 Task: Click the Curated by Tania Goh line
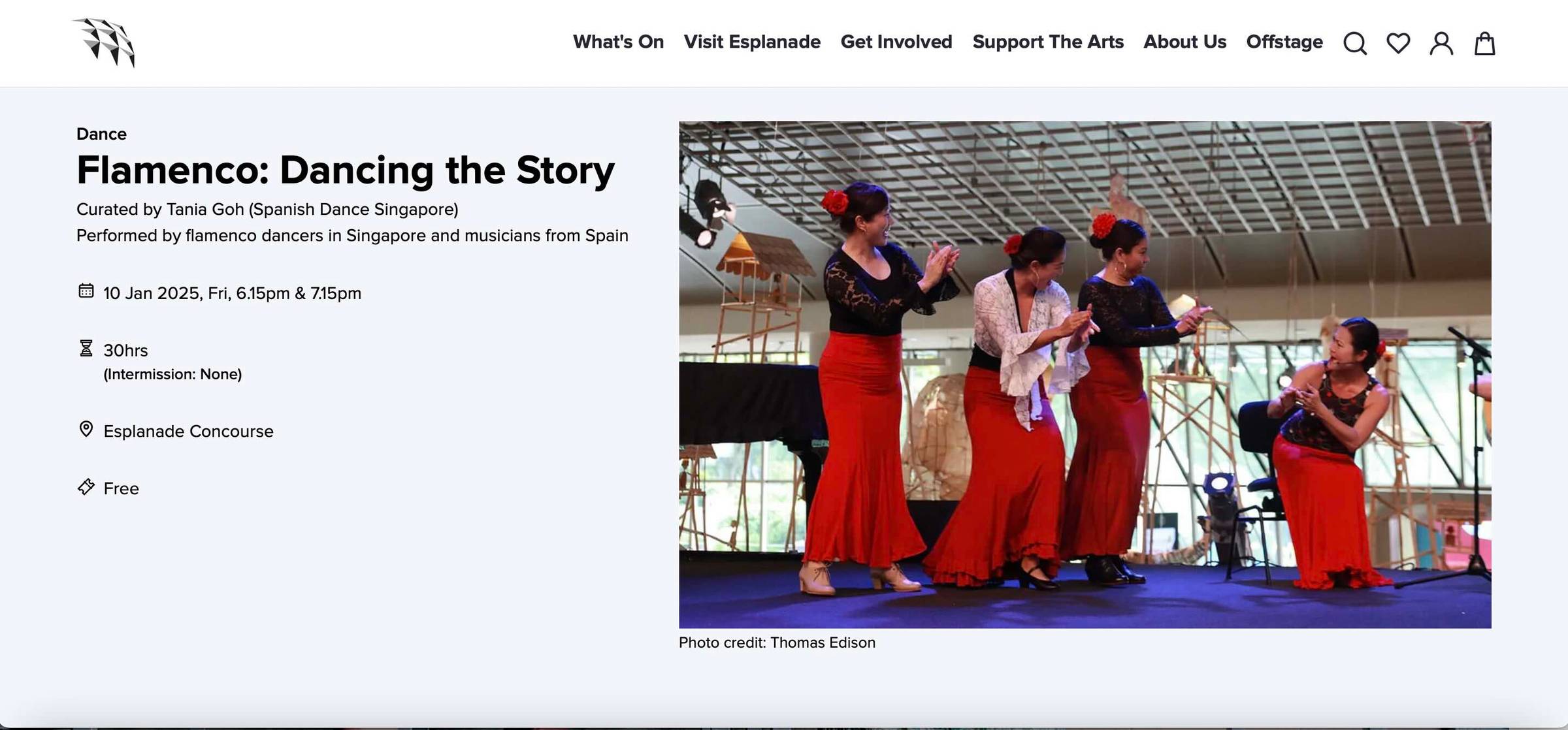(267, 210)
